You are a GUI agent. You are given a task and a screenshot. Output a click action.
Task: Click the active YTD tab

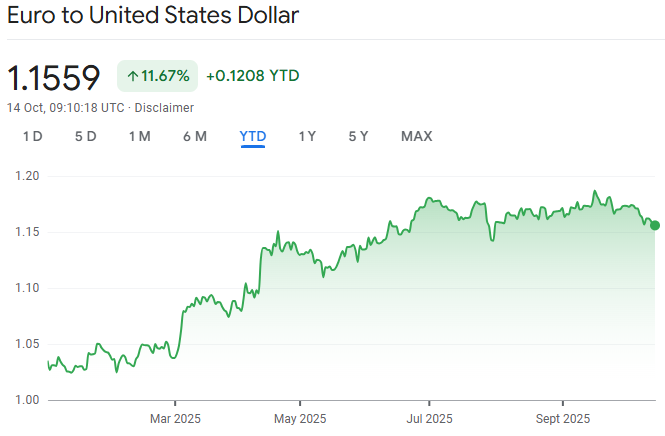[x=252, y=136]
